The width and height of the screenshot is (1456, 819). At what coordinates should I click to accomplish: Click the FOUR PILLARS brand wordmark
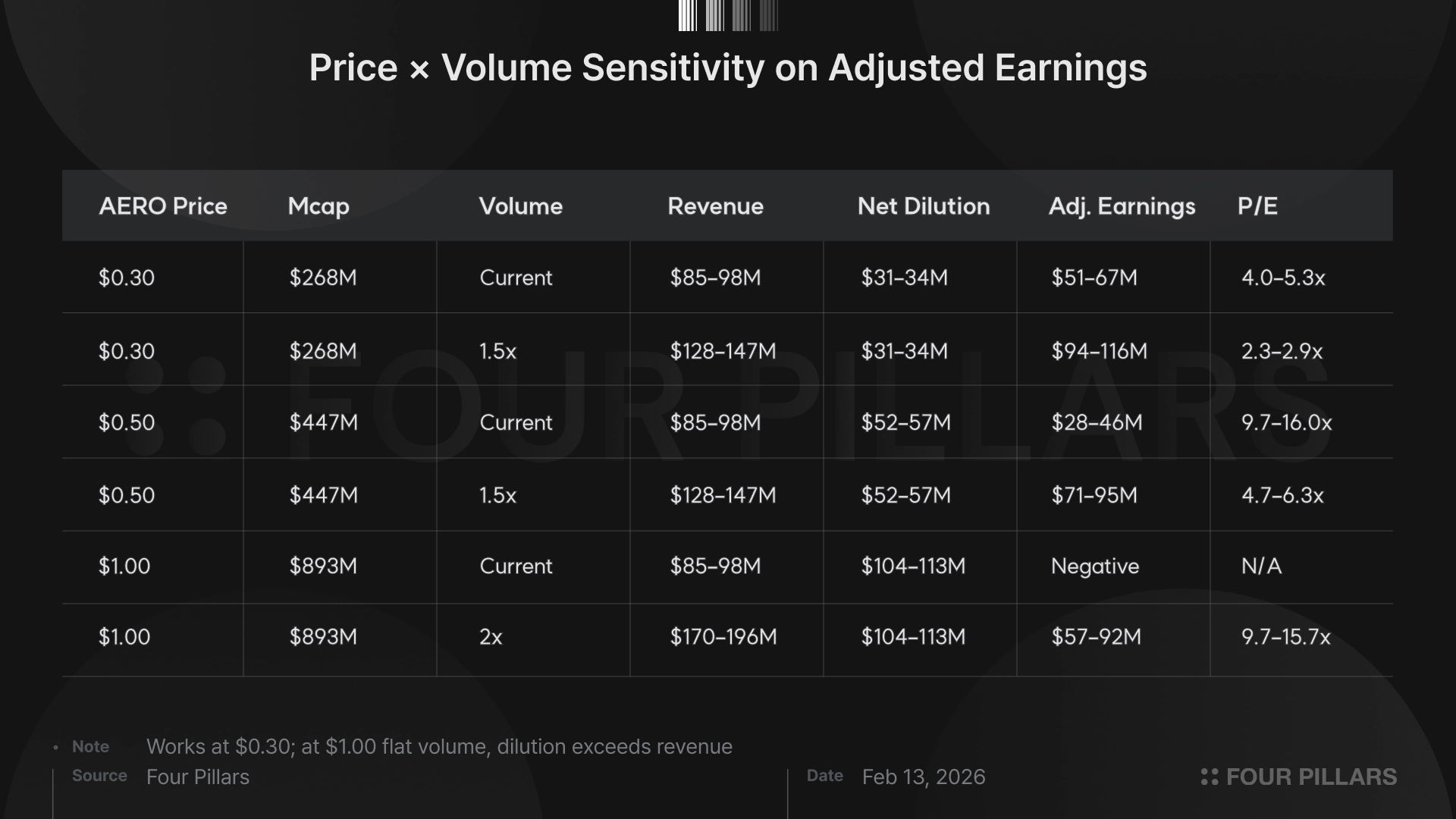[x=1311, y=777]
